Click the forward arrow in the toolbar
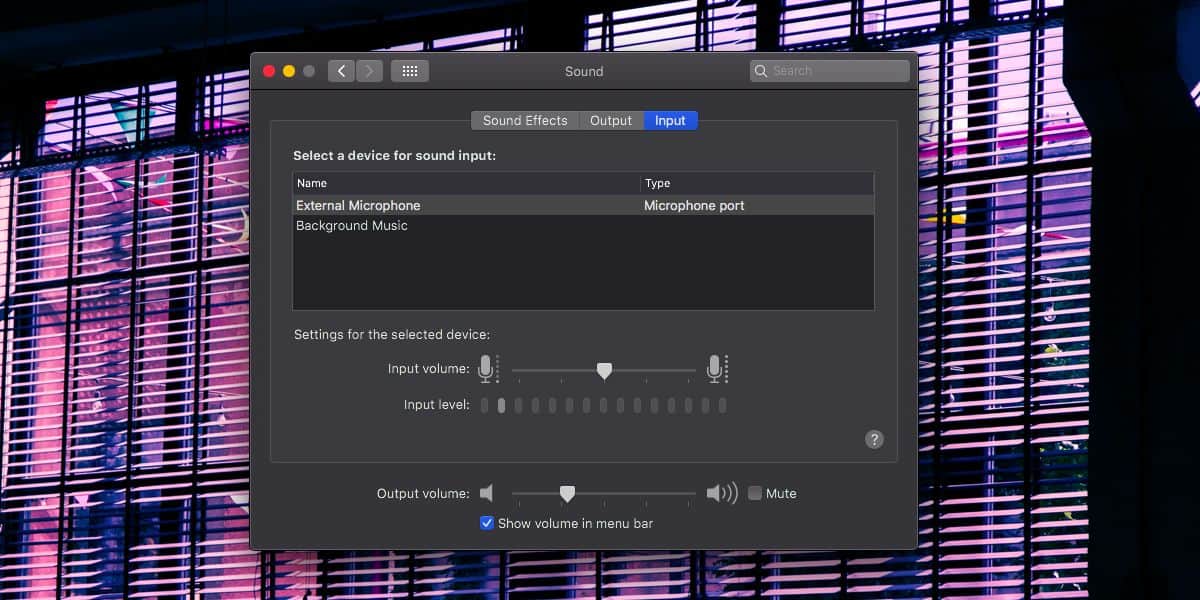The height and width of the screenshot is (600, 1200). click(370, 71)
